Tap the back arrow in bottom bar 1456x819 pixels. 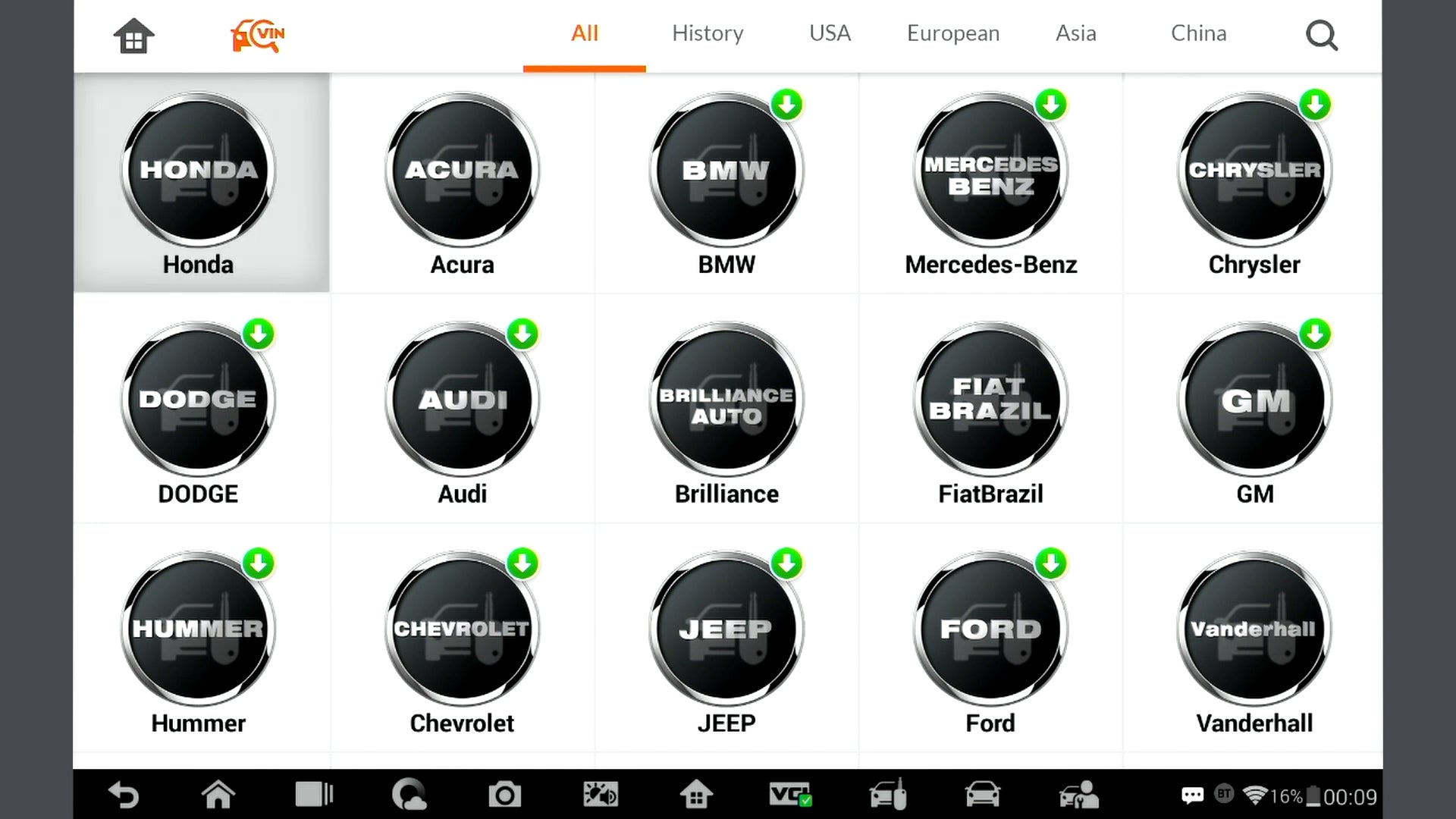point(124,795)
